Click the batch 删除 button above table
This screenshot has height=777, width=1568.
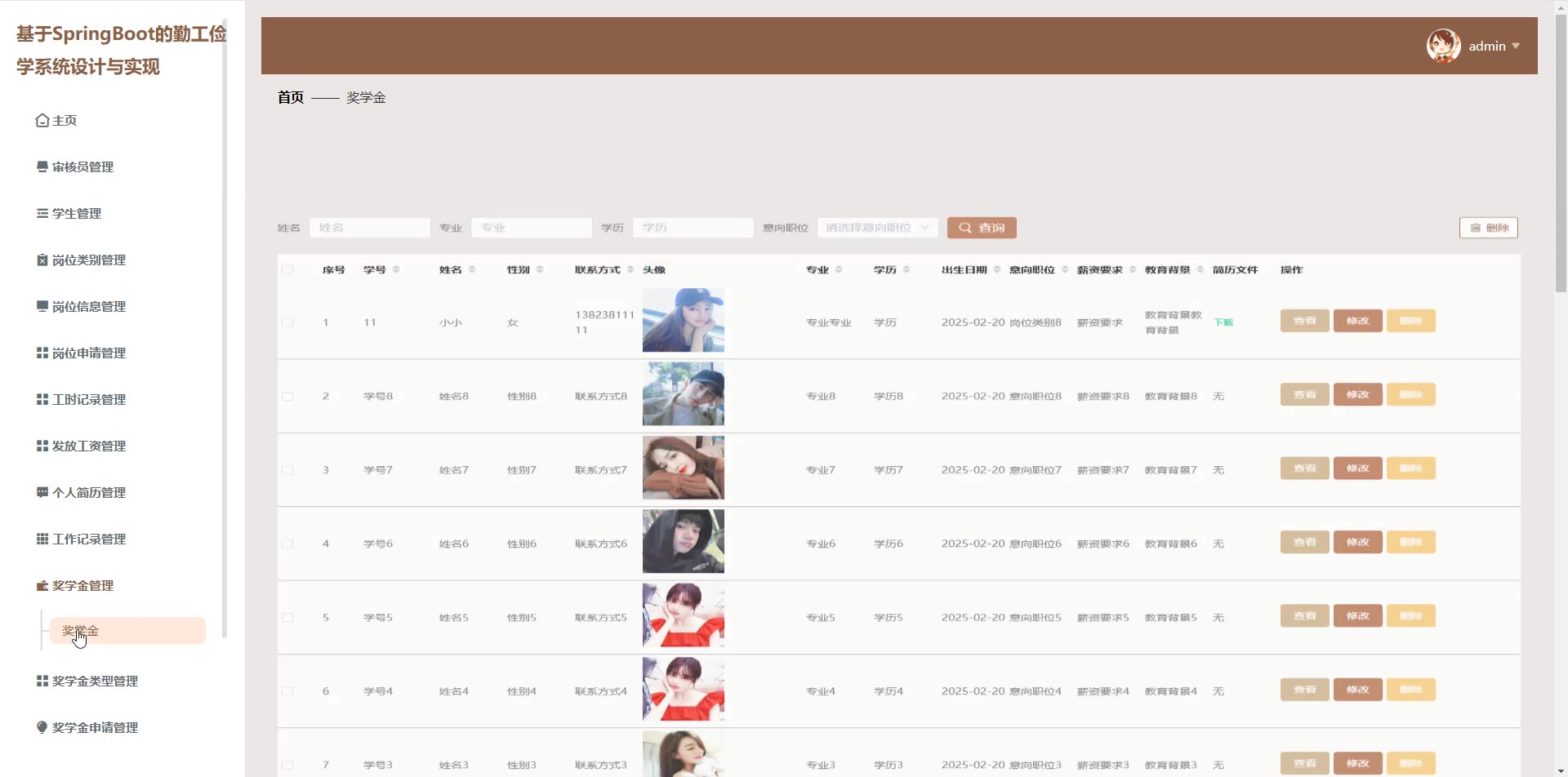tap(1489, 228)
